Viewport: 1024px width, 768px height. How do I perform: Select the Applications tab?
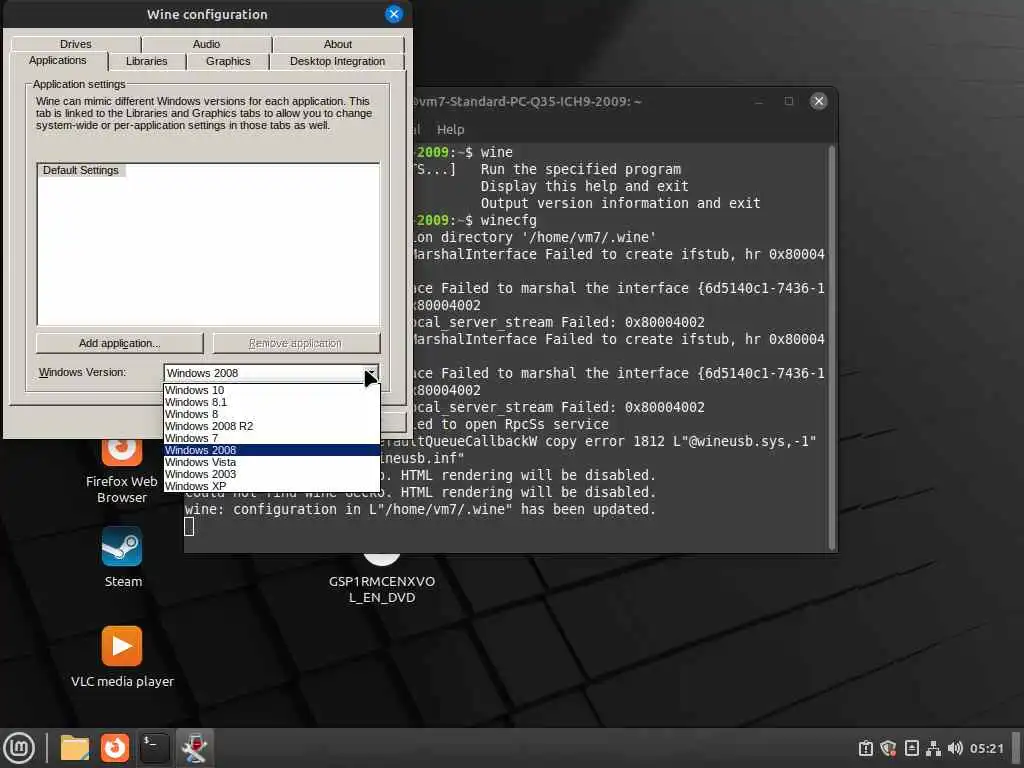tap(57, 60)
